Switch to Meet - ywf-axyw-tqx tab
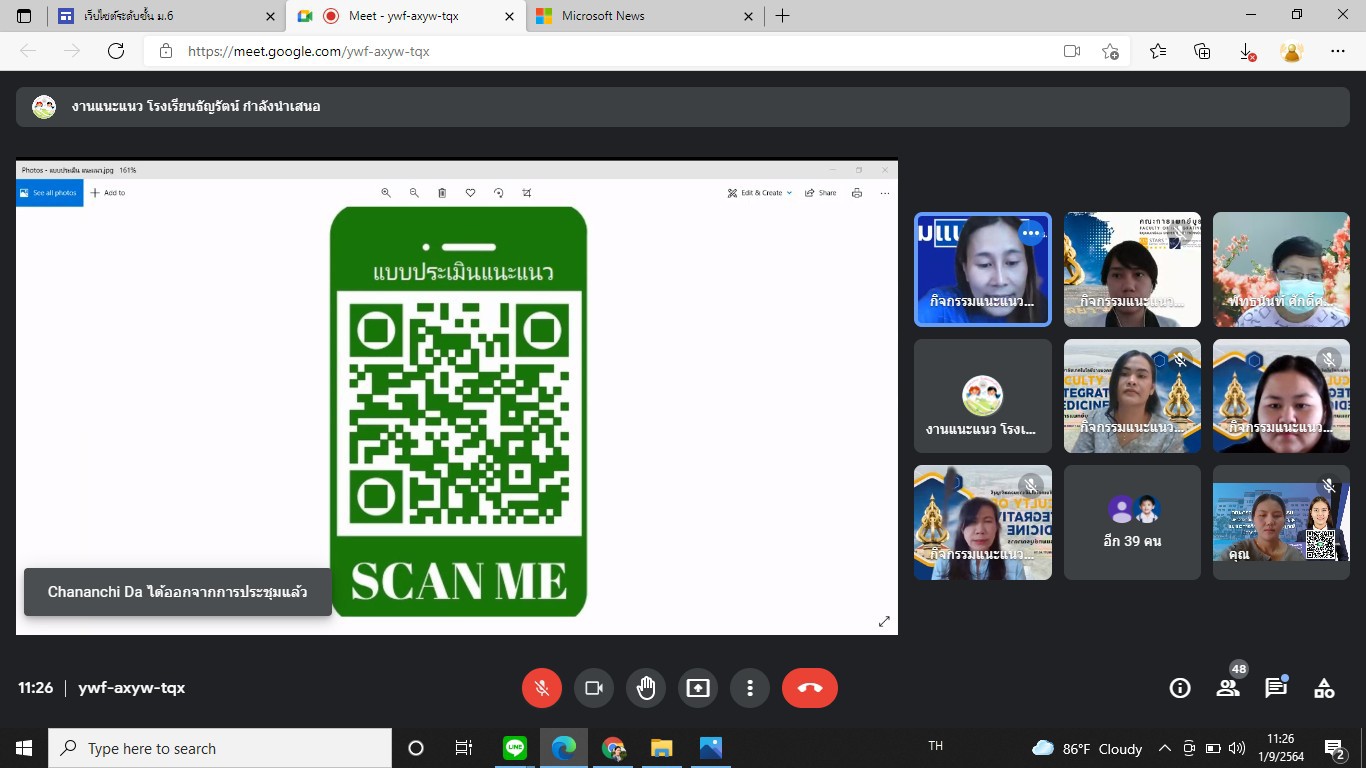This screenshot has height=768, width=1366. click(405, 16)
